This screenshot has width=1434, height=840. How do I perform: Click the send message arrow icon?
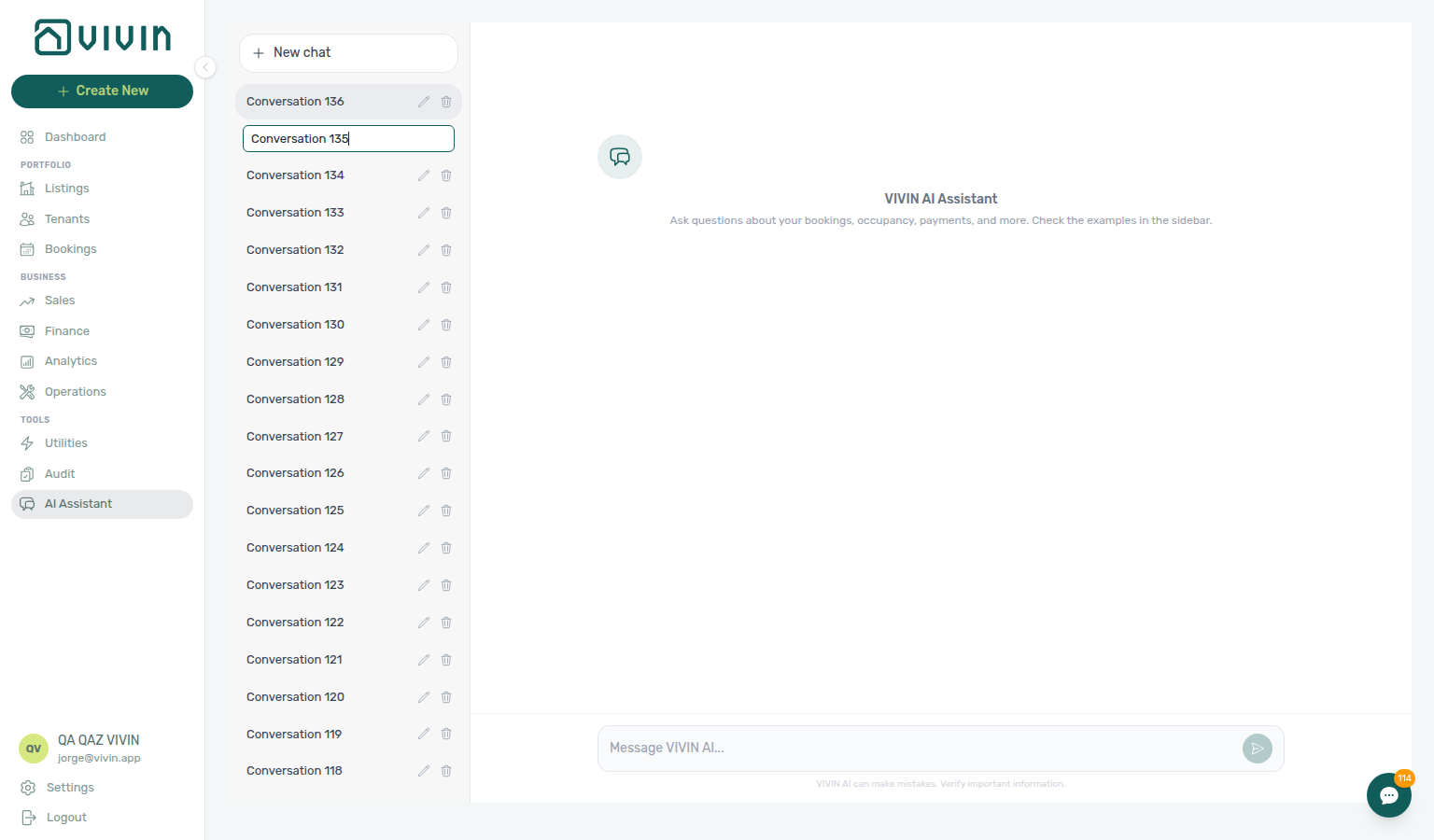click(x=1258, y=749)
